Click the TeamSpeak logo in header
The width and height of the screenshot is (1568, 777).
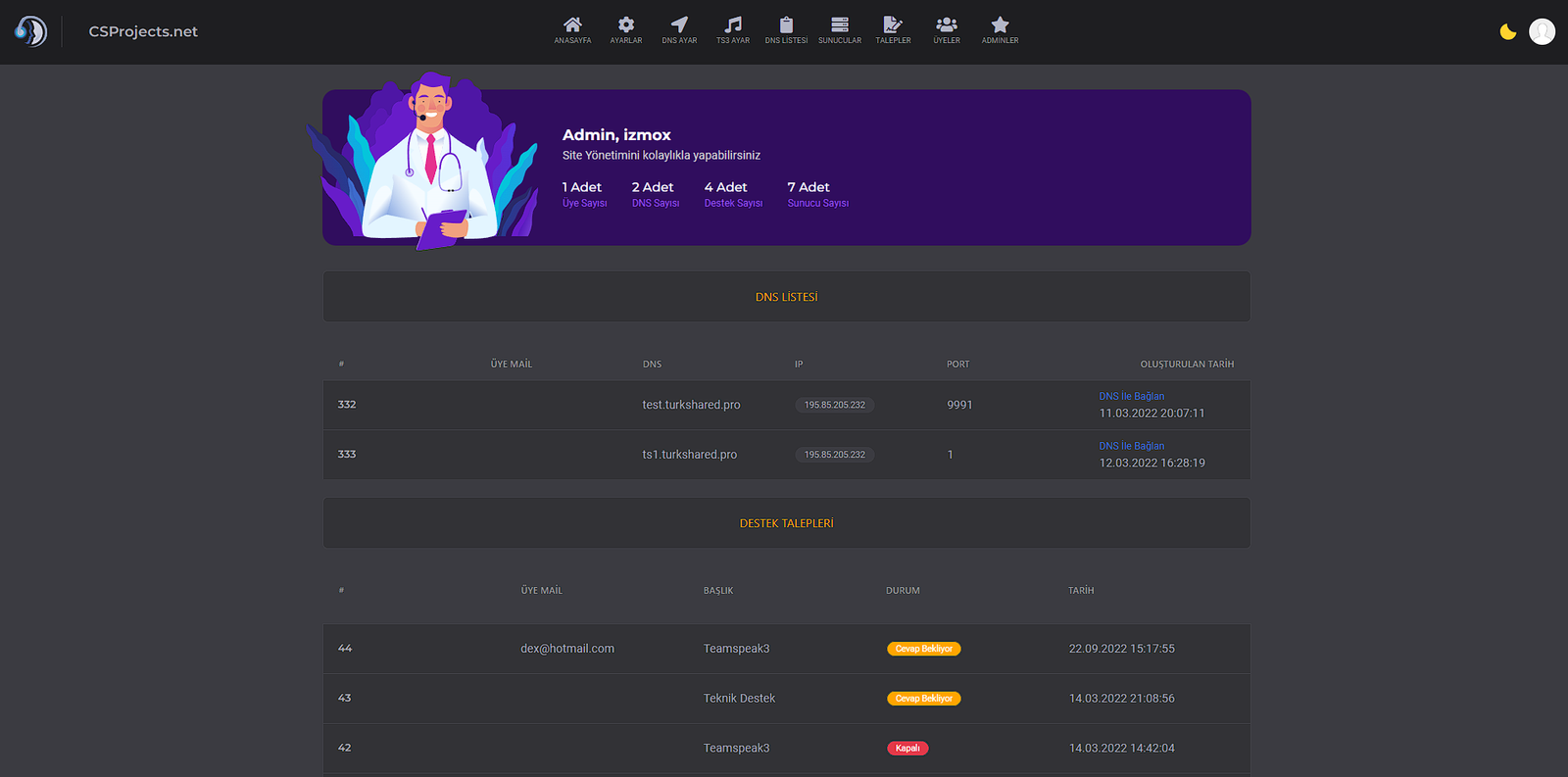pyautogui.click(x=31, y=31)
